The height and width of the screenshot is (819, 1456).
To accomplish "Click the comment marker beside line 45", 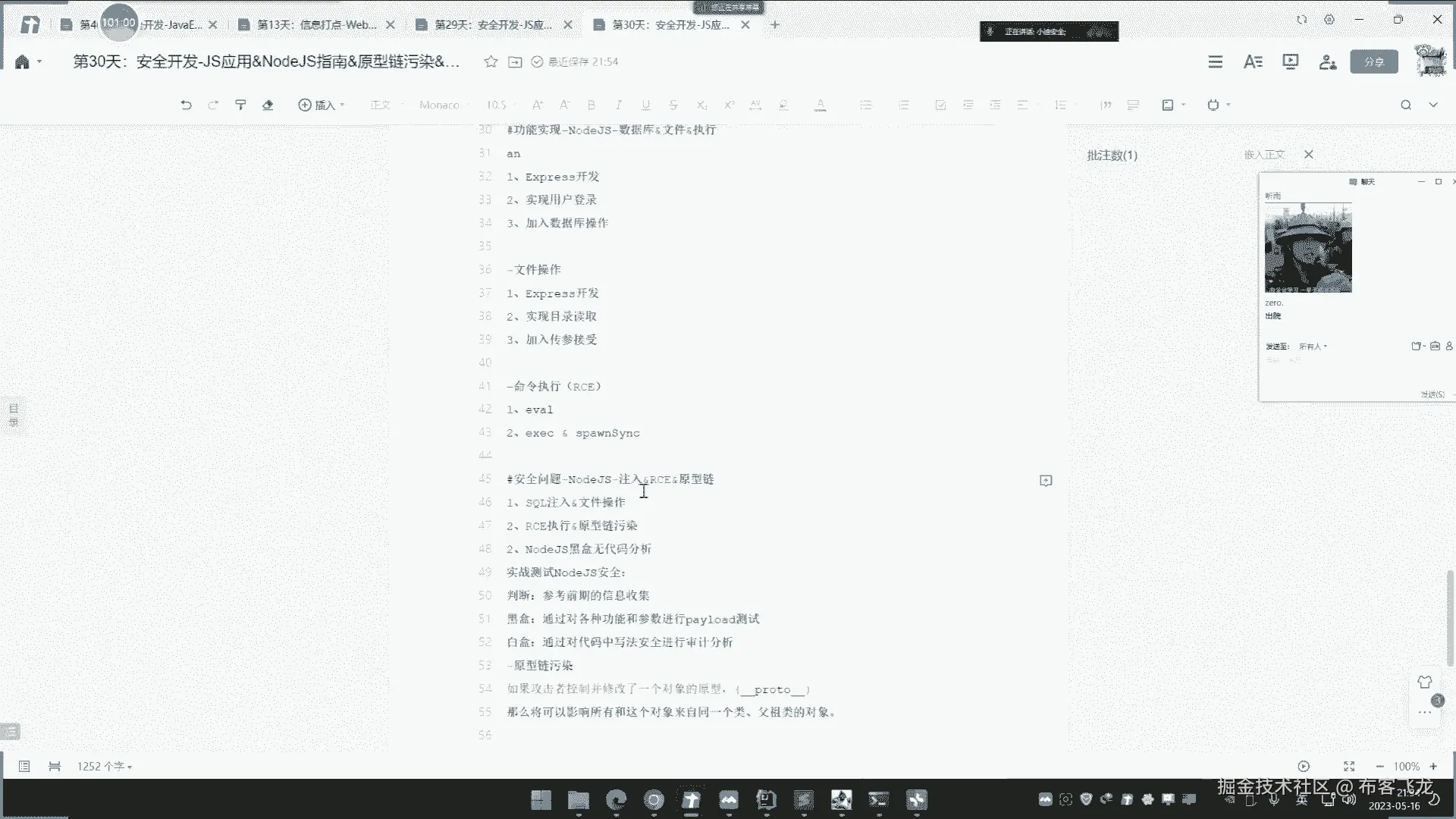I will click(x=1046, y=480).
